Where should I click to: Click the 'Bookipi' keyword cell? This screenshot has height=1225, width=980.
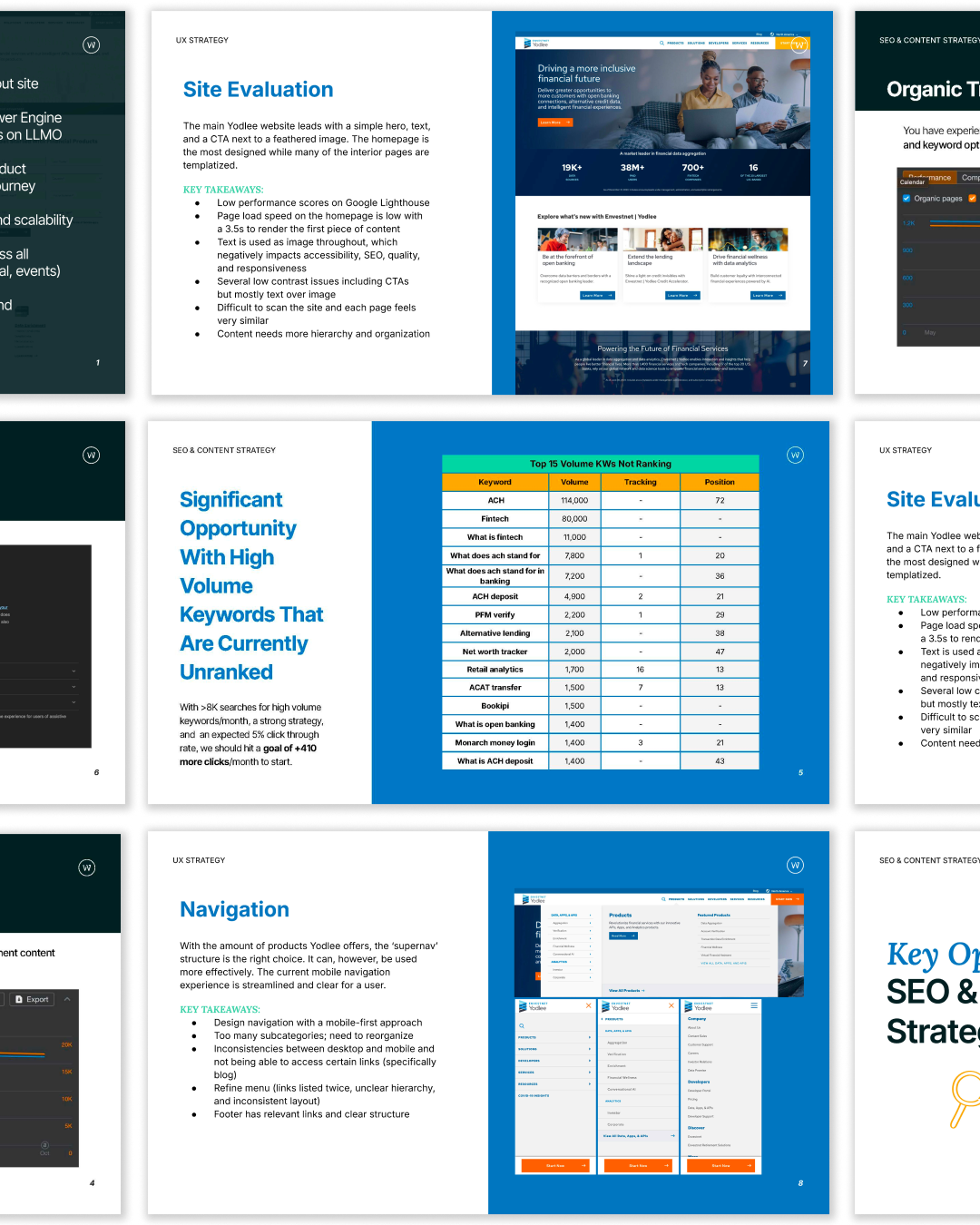pyautogui.click(x=495, y=706)
